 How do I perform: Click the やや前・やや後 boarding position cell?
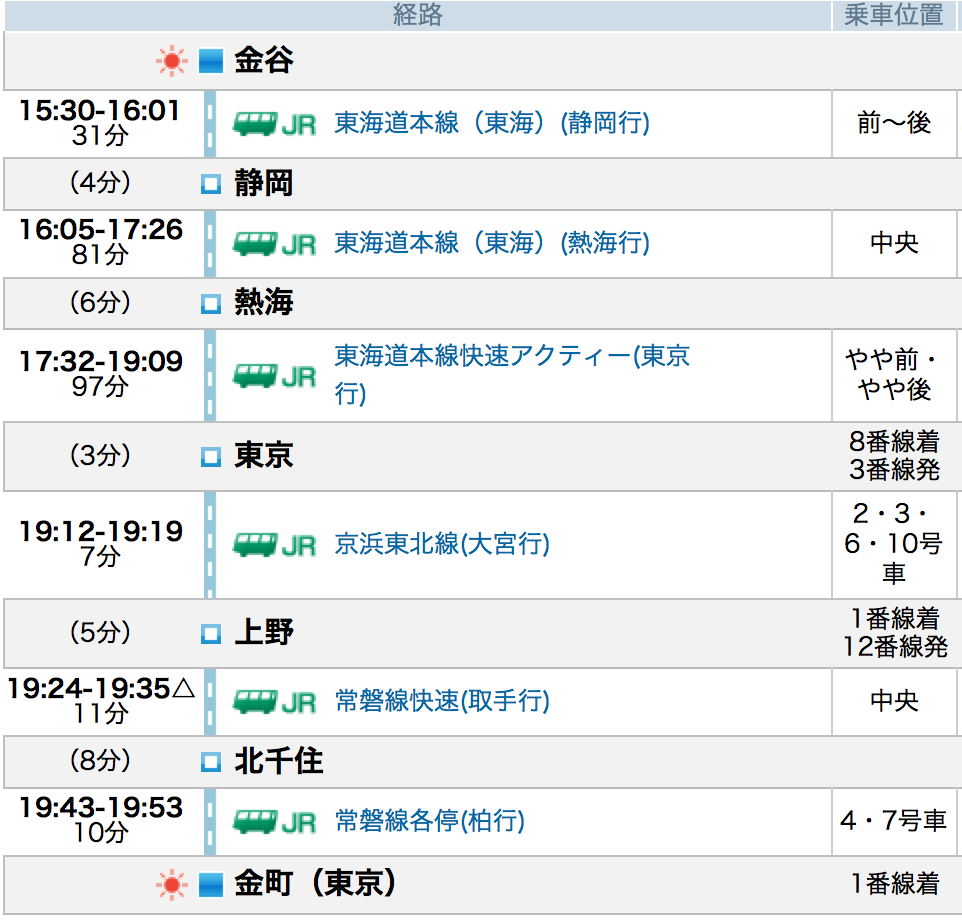pos(892,374)
